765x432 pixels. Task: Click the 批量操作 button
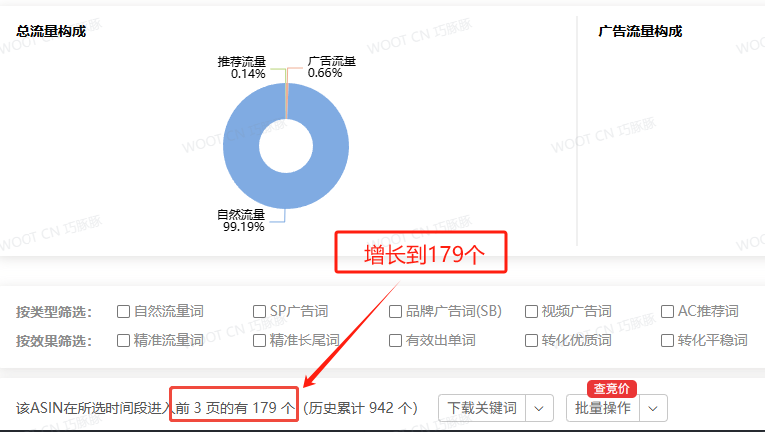603,408
